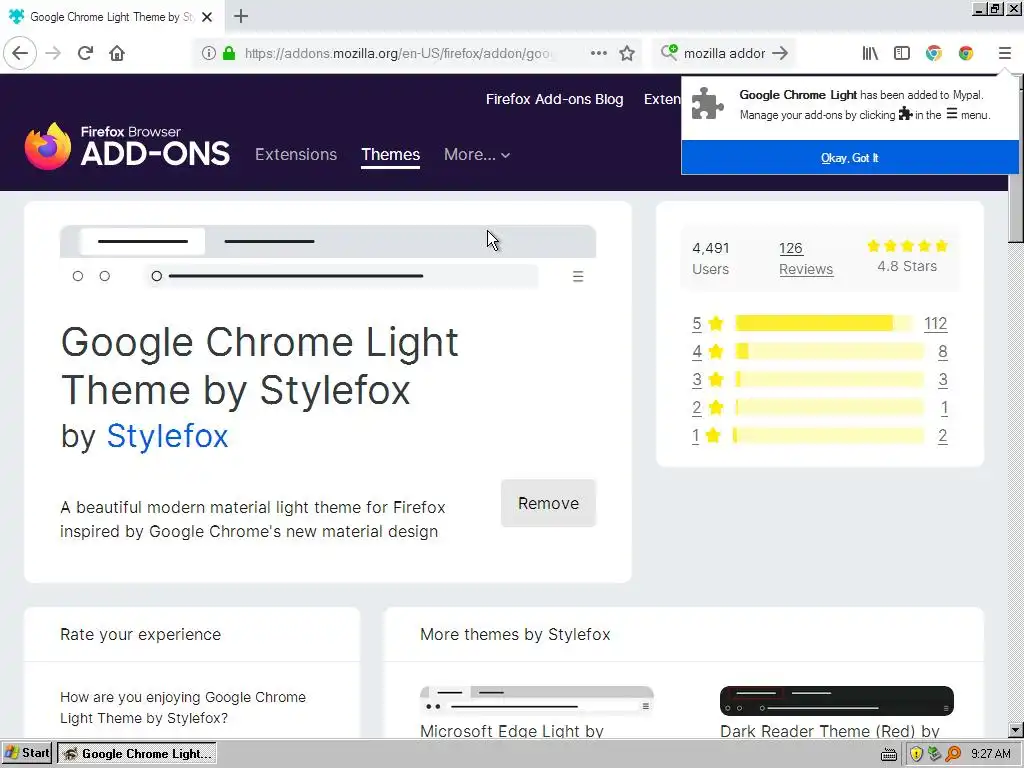
Task: Open the Library toolbar icon
Action: click(870, 53)
